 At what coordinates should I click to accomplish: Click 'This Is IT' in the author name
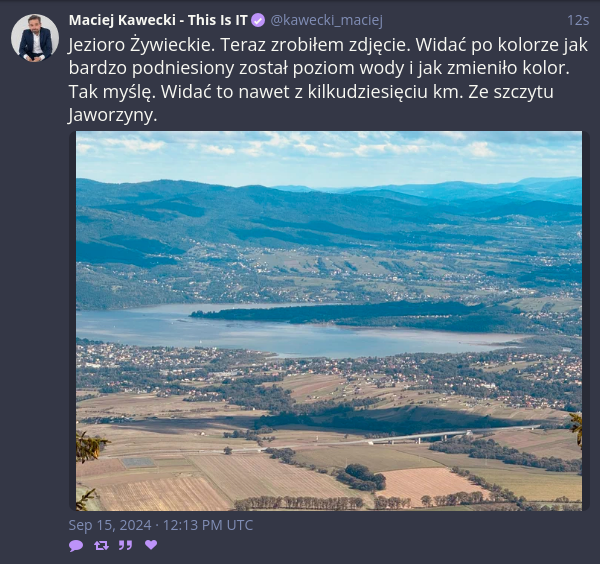point(218,20)
